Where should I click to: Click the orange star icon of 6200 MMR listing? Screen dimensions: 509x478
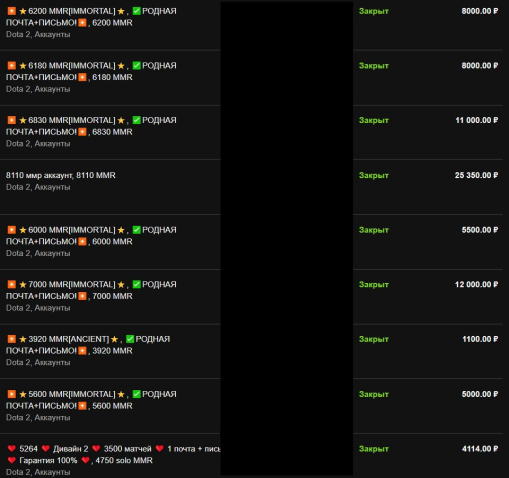click(12, 11)
